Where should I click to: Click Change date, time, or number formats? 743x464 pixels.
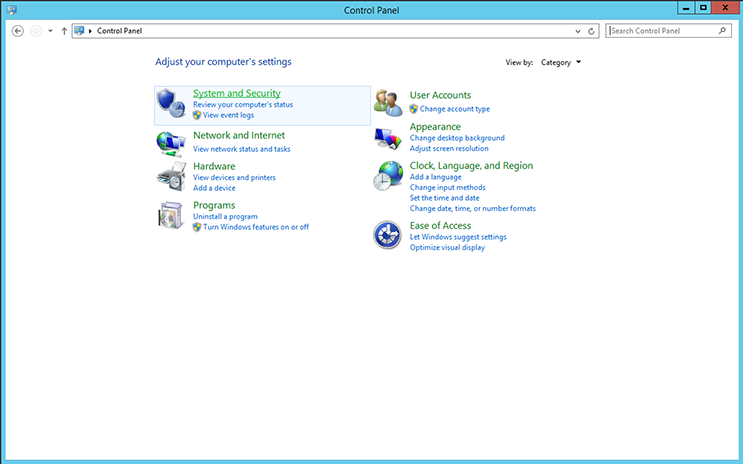click(473, 209)
